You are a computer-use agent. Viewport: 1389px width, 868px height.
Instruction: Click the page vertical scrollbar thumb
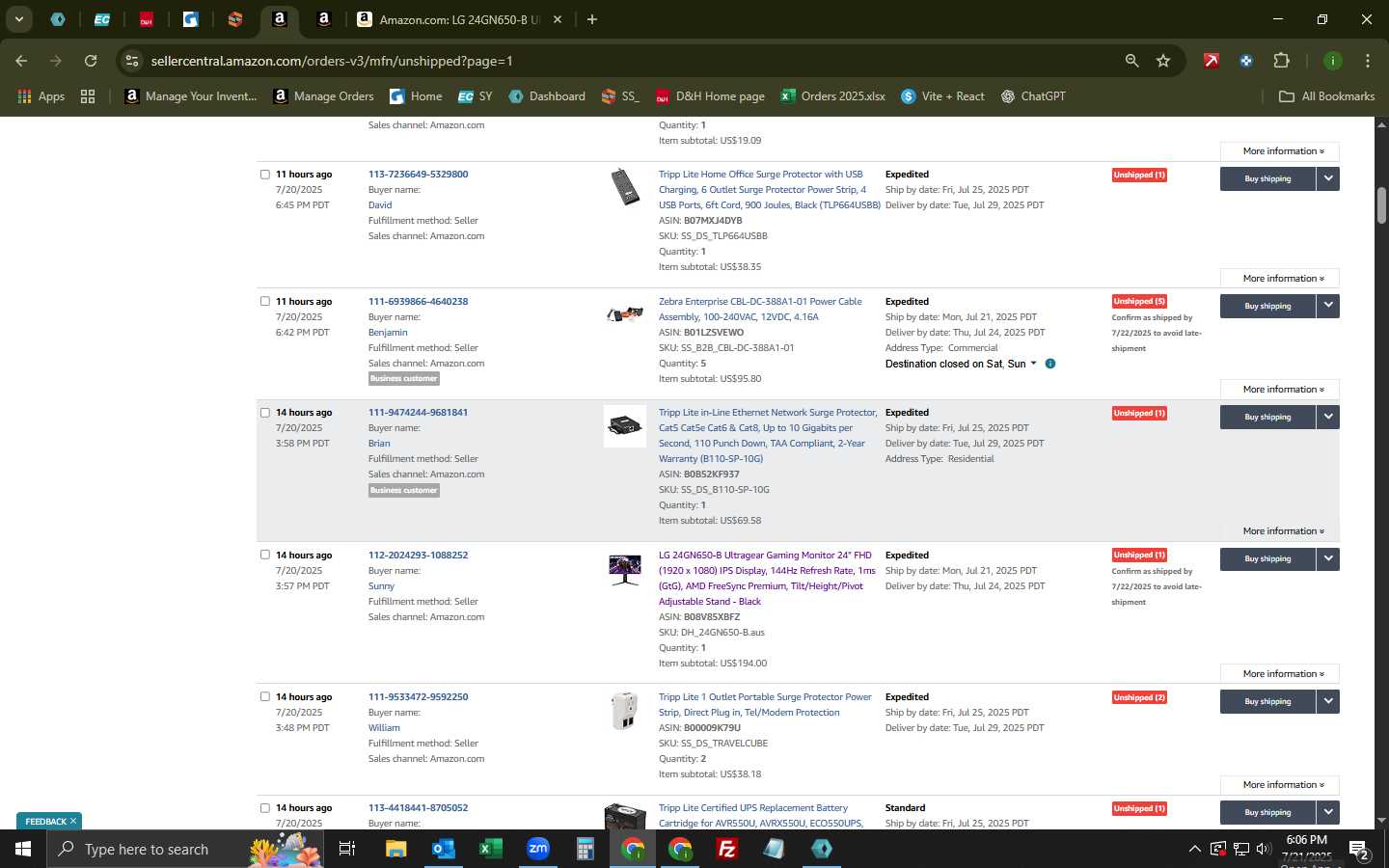point(1381,204)
